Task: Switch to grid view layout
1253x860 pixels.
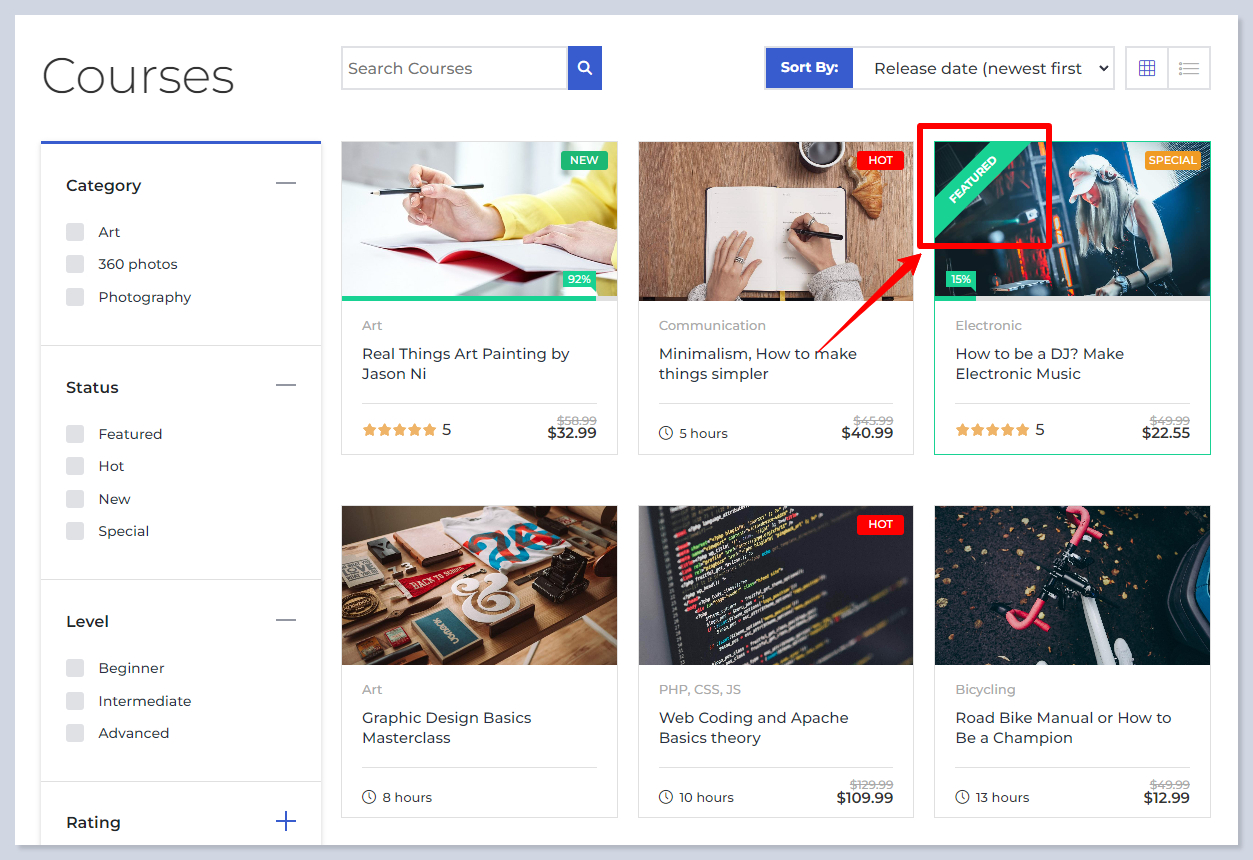Action: coord(1147,68)
